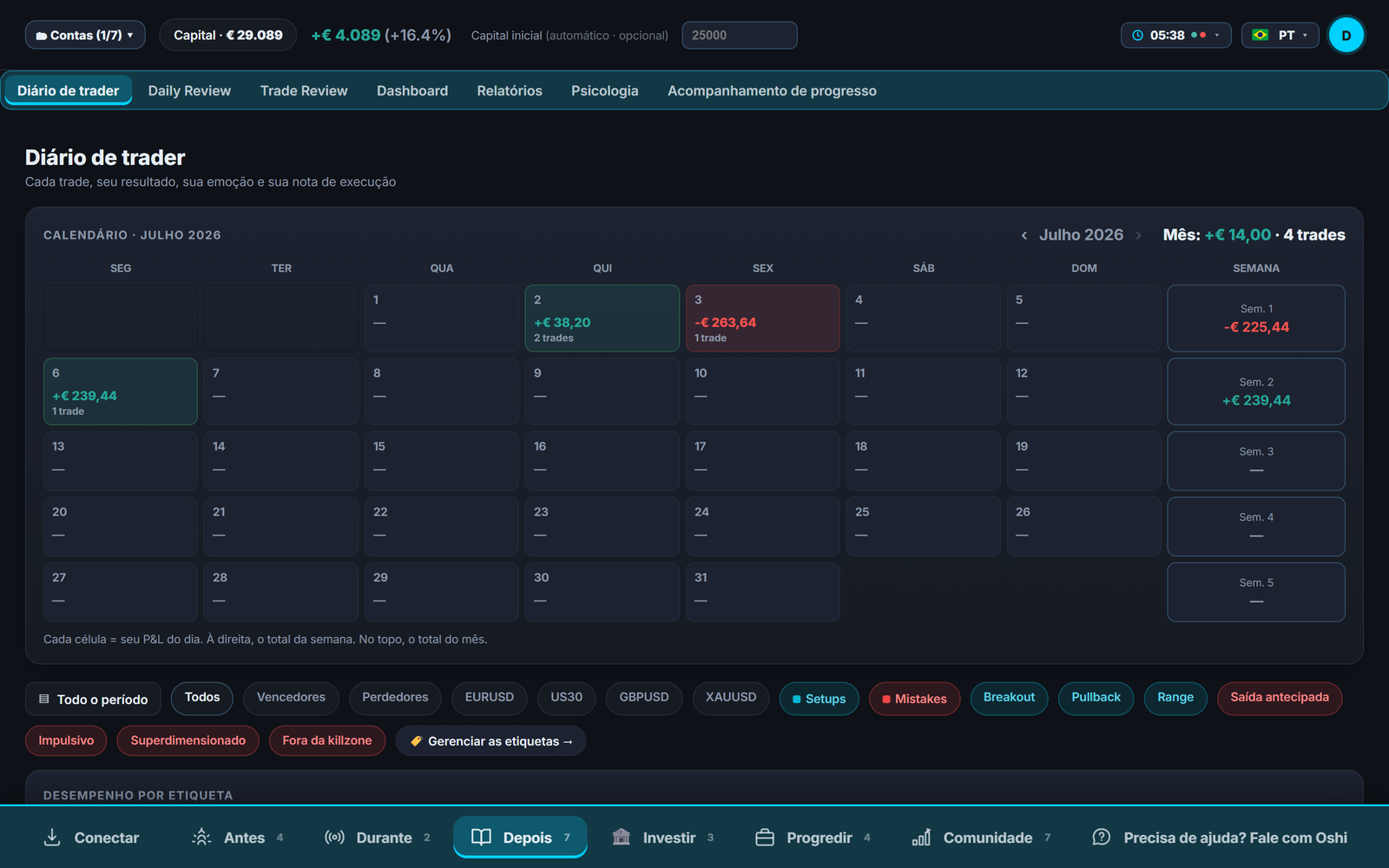Open the Contas (1/7) account dropdown

[85, 35]
